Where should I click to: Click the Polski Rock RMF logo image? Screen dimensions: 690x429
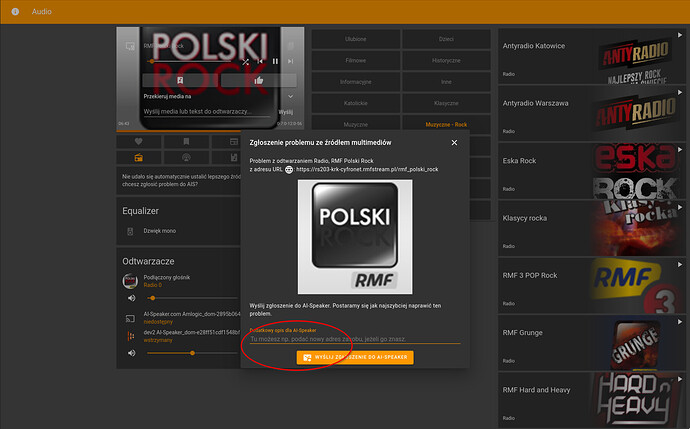tap(355, 237)
